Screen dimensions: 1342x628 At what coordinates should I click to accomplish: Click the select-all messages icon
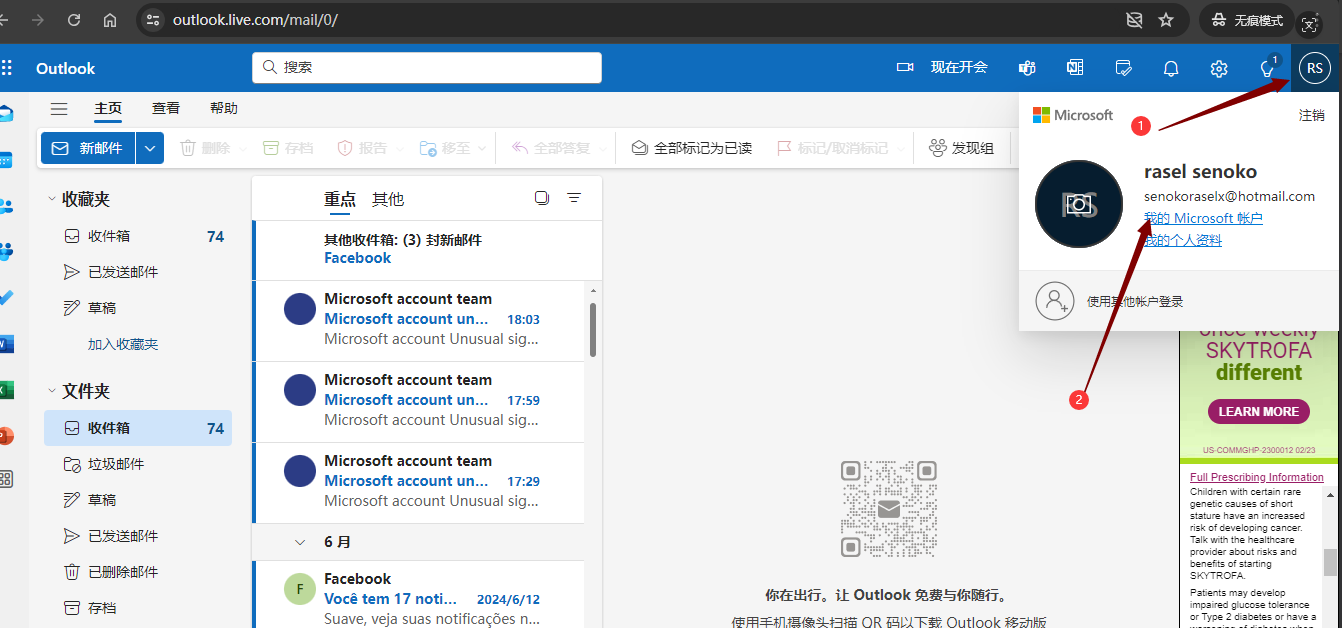click(x=542, y=198)
